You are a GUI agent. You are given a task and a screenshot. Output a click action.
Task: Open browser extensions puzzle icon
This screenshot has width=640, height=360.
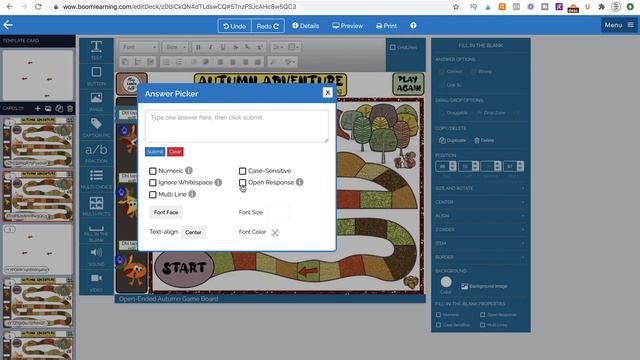[x=601, y=7]
